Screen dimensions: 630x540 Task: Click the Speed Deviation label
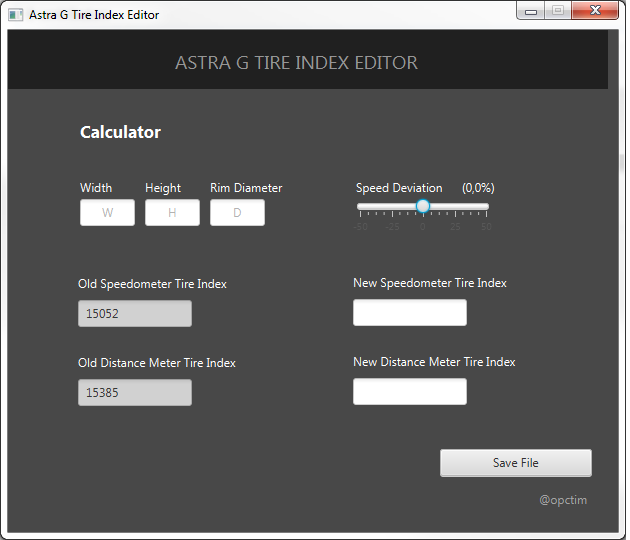coord(399,188)
